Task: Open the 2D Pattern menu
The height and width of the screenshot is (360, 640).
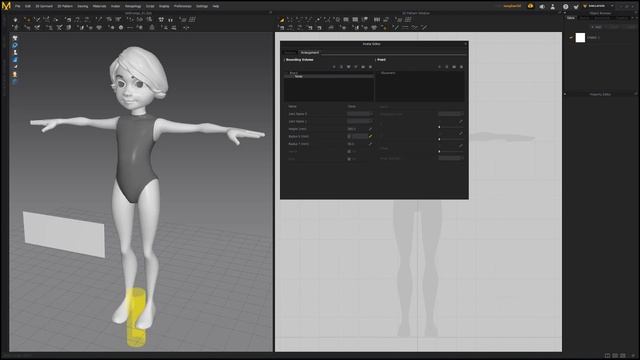Action: point(65,6)
